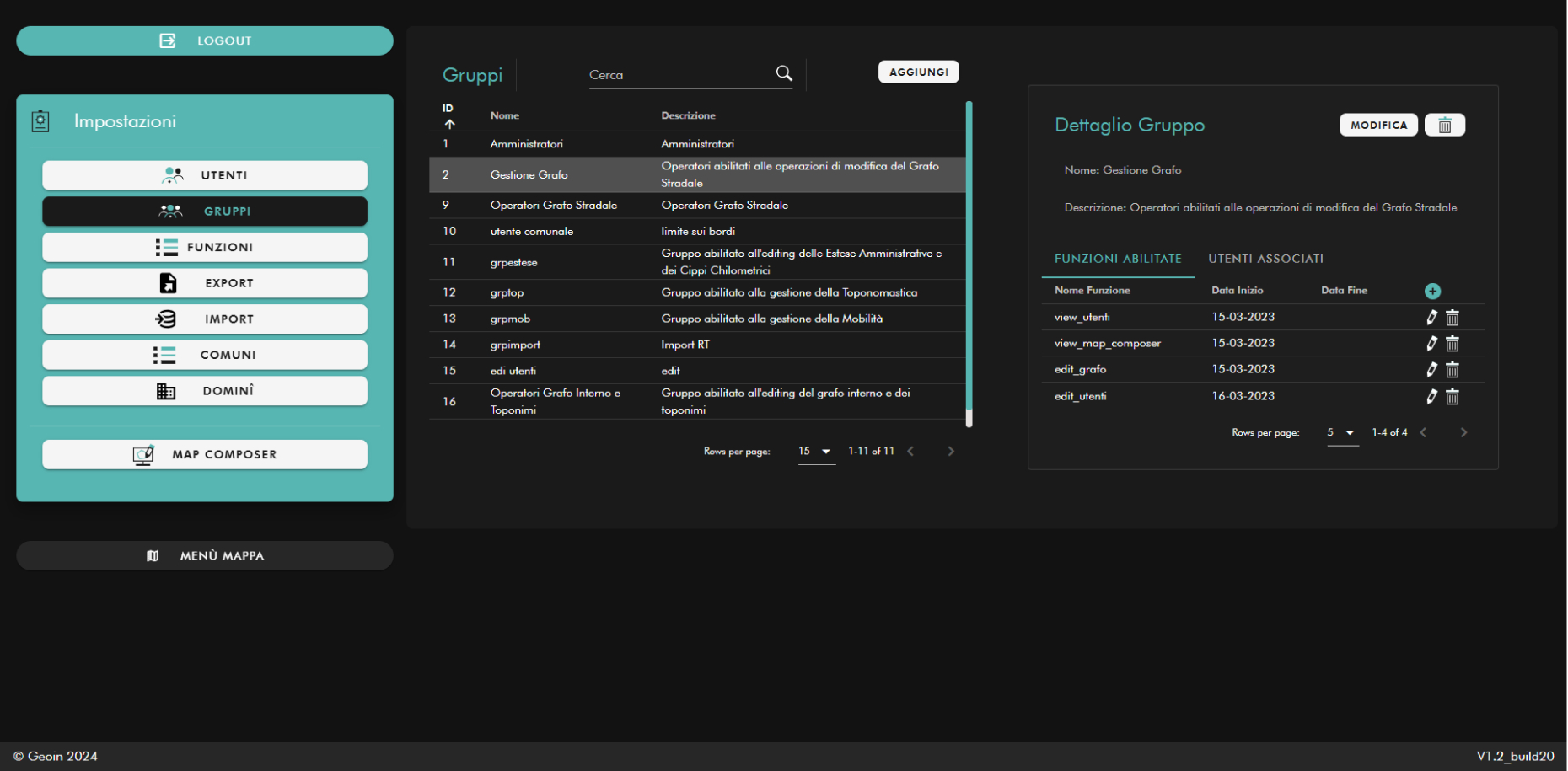The width and height of the screenshot is (1568, 771).
Task: Open the Export section
Action: point(205,283)
